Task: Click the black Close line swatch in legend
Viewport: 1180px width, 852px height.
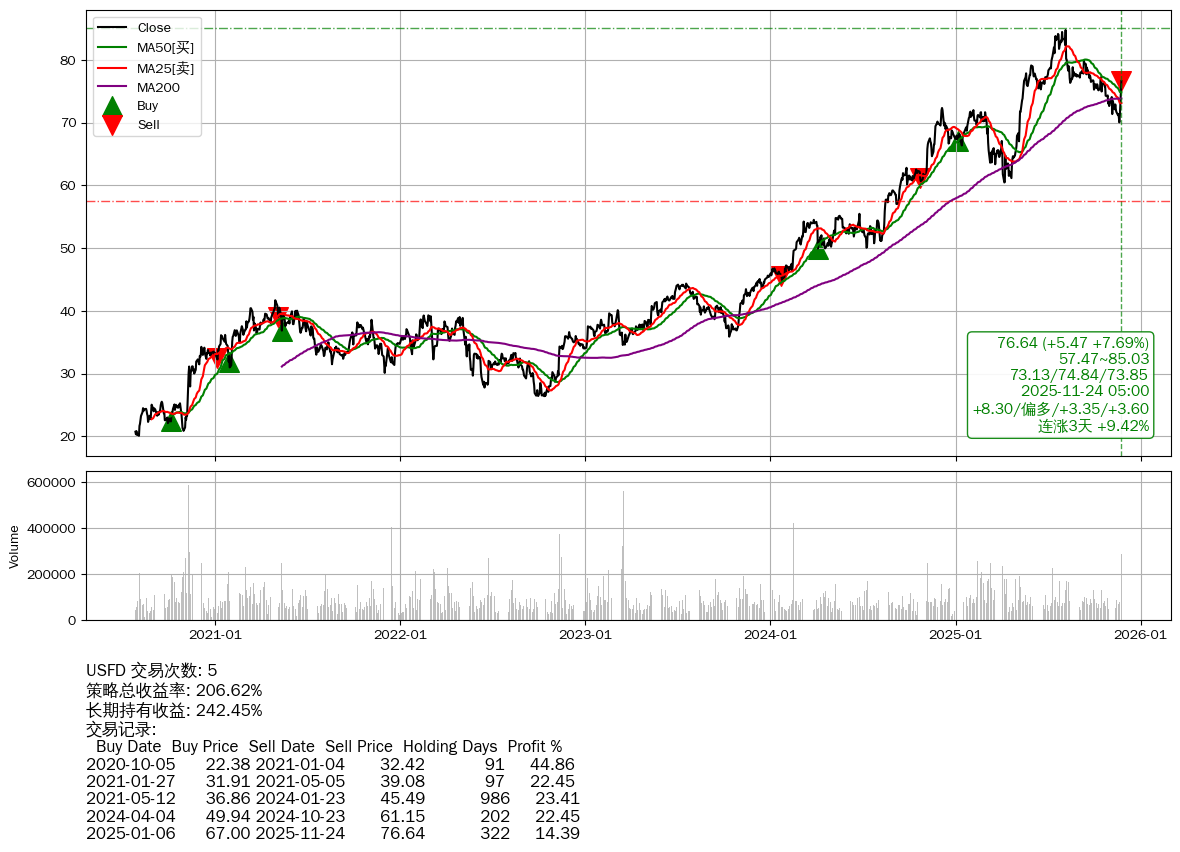Action: pyautogui.click(x=113, y=28)
